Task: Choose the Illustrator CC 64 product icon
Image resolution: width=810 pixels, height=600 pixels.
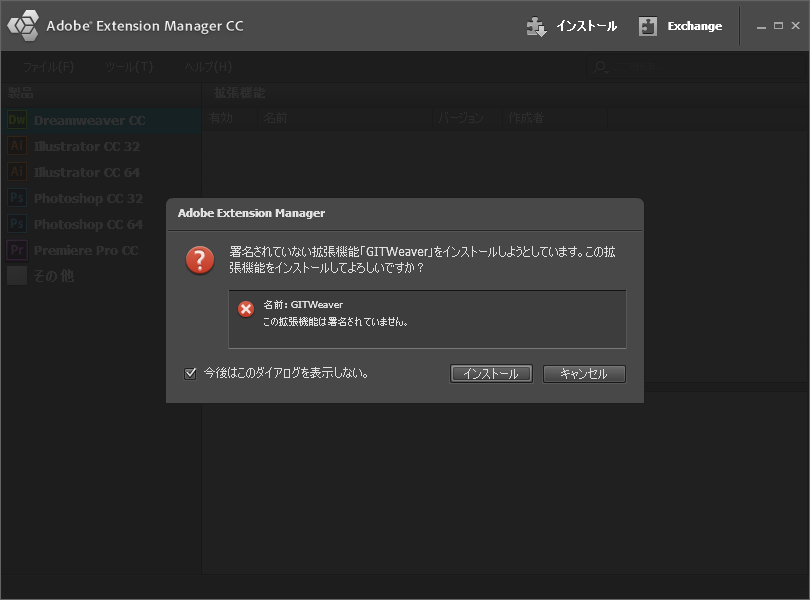Action: (17, 172)
